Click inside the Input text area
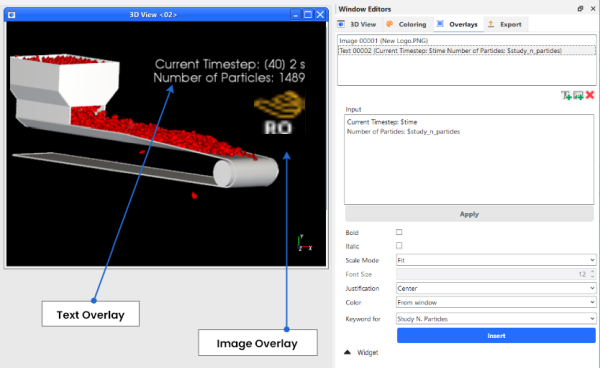This screenshot has height=368, width=600. tap(469, 159)
